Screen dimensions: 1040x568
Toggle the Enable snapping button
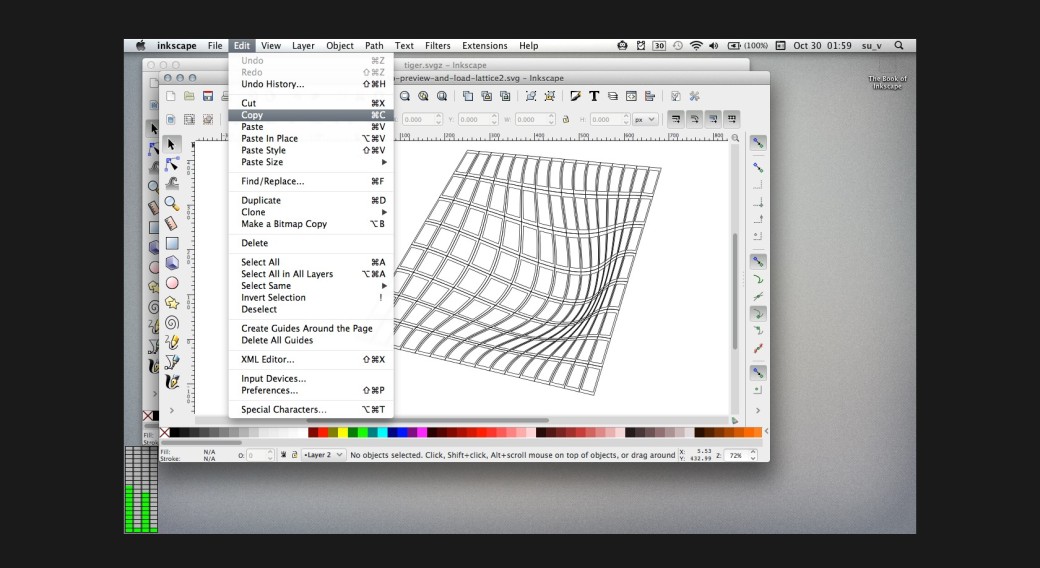coord(757,143)
